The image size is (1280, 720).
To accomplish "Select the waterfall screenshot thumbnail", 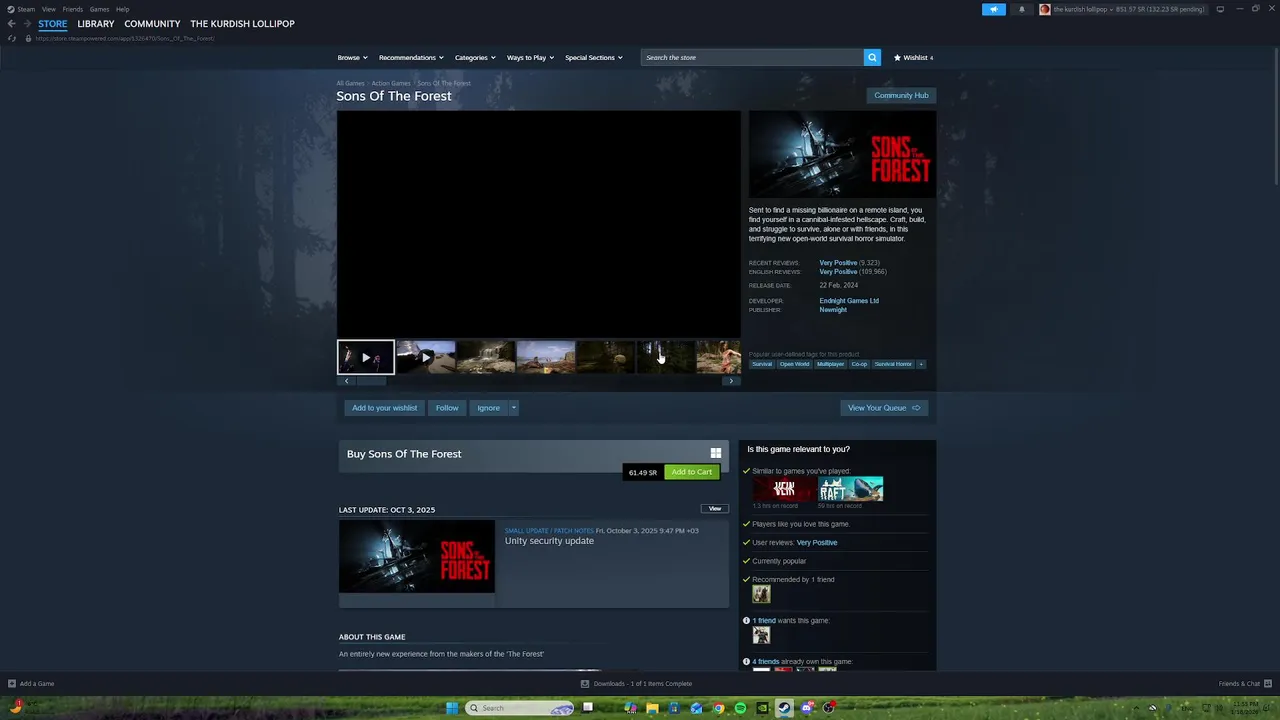I will [x=486, y=357].
